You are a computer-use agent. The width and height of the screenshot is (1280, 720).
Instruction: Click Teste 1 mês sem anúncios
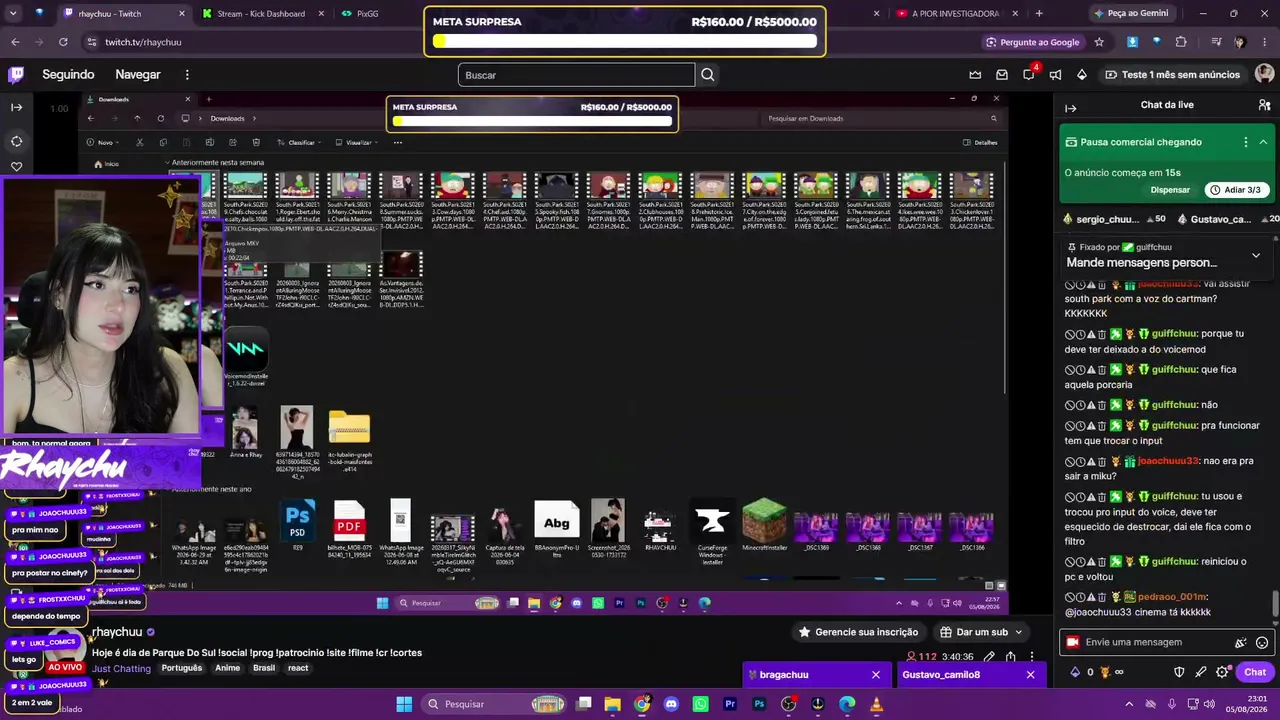click(1172, 75)
